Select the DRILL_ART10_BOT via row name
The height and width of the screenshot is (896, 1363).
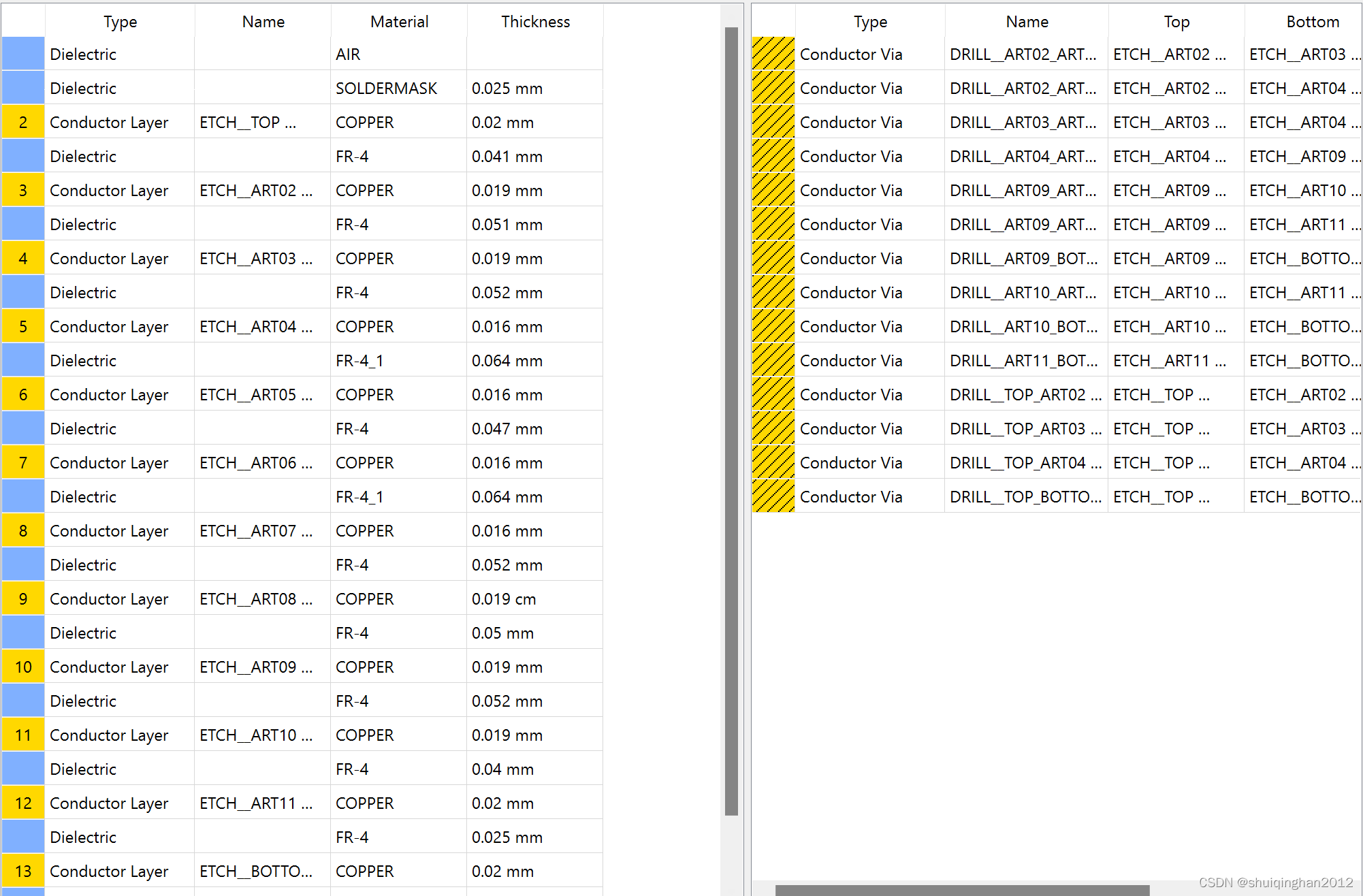pos(1023,326)
